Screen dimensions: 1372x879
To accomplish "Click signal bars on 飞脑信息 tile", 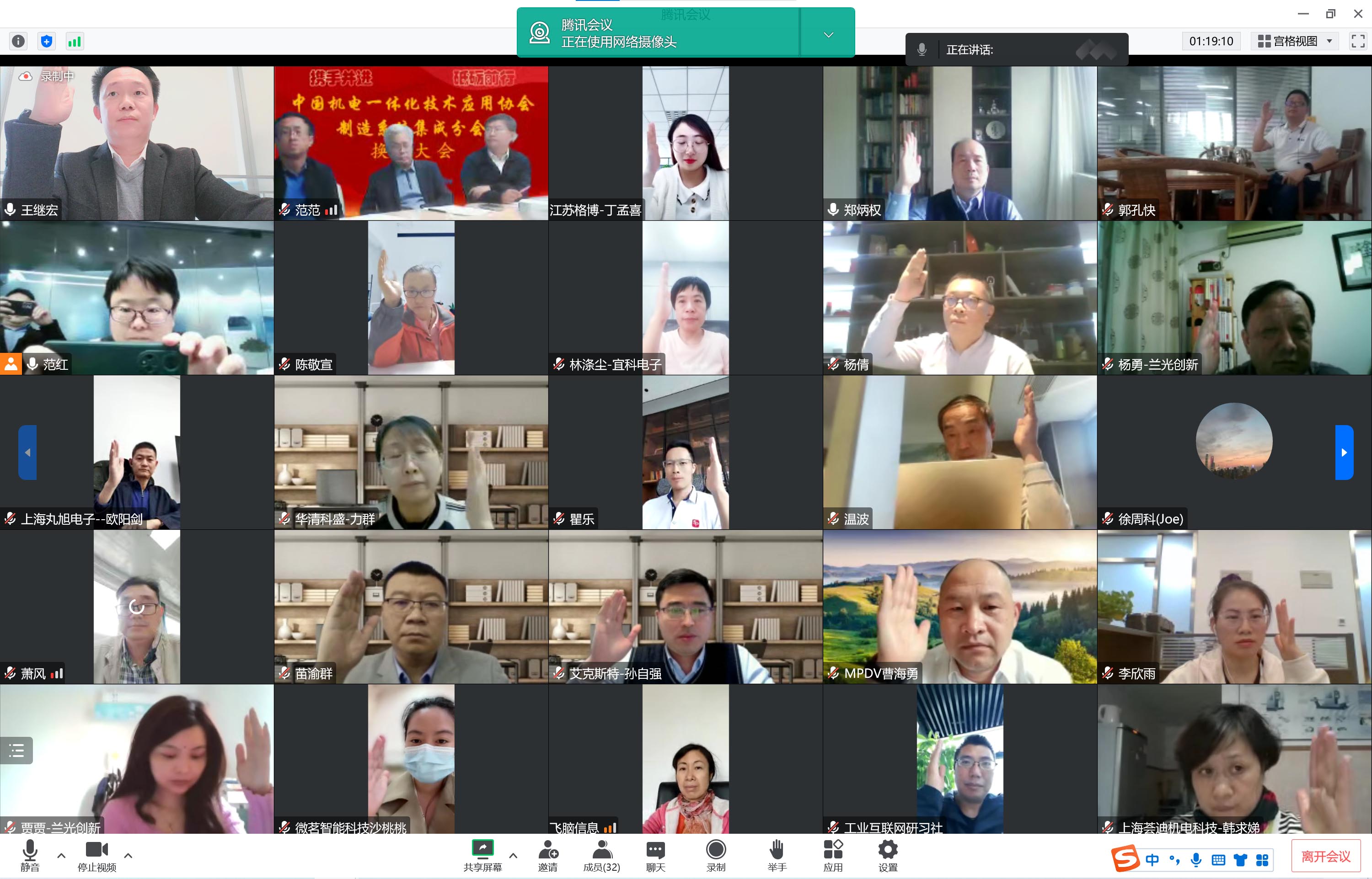I will 610,828.
